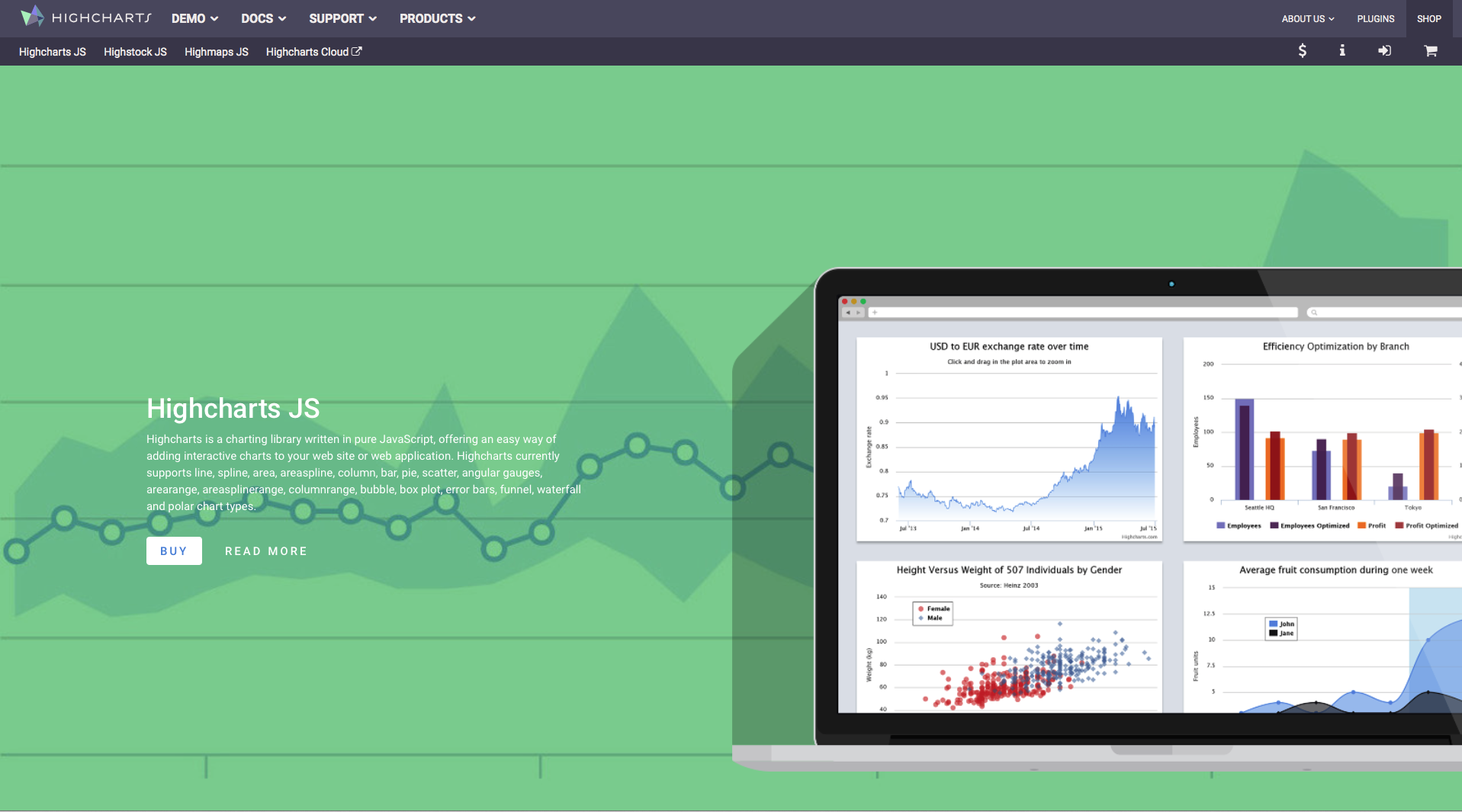Click the laptop browser address bar

[x=1083, y=313]
